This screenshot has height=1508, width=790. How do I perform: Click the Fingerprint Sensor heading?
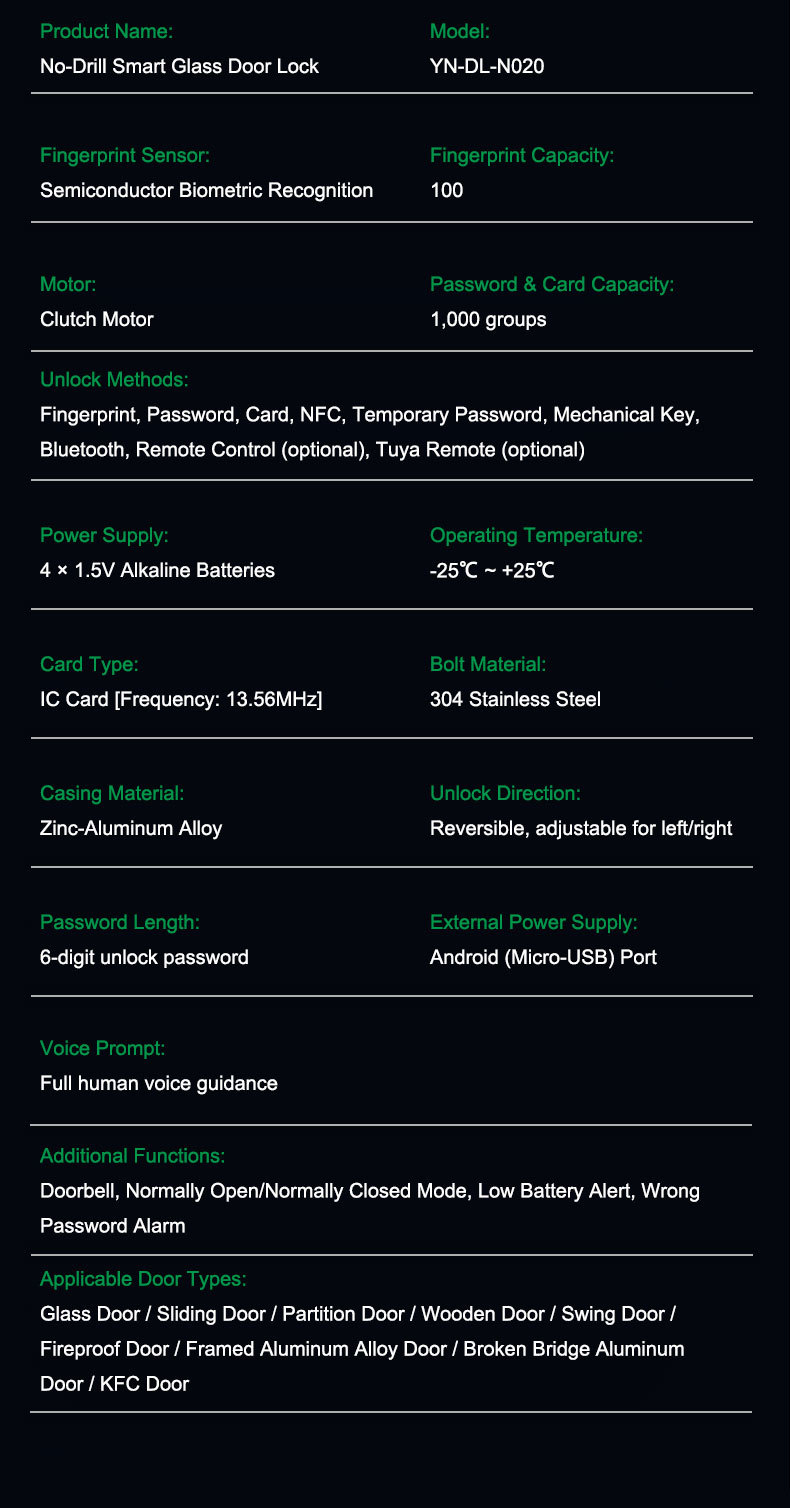pos(125,155)
